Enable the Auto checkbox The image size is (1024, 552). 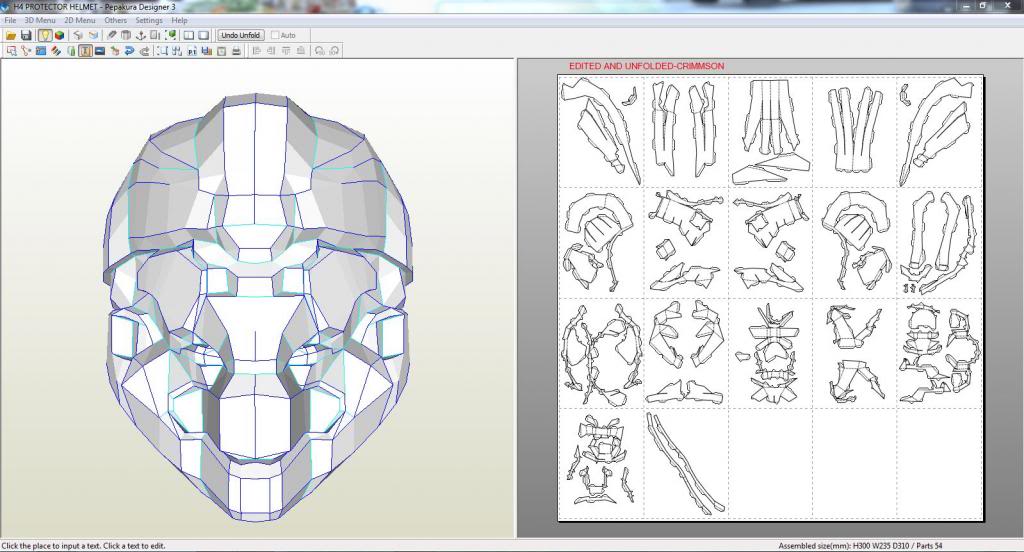tap(275, 35)
